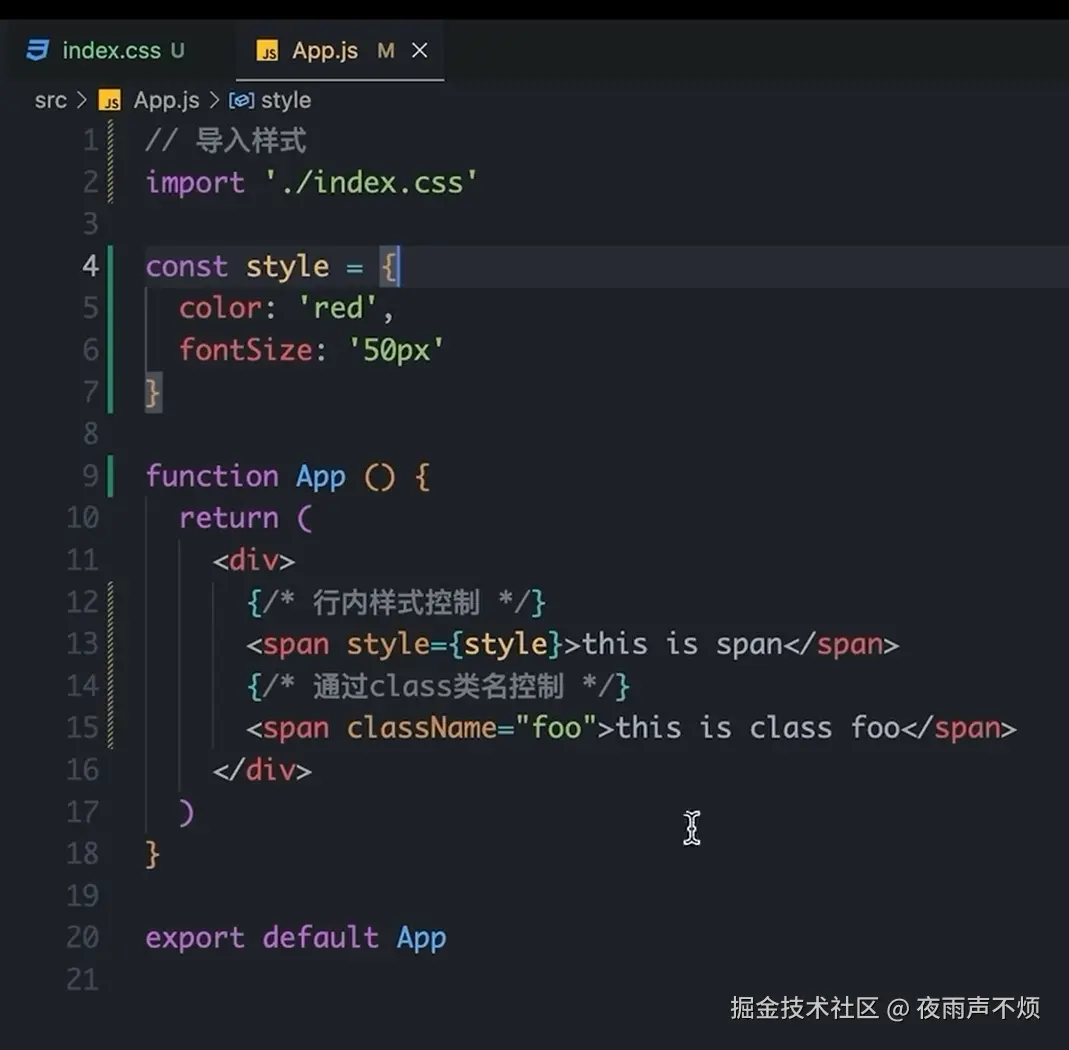The width and height of the screenshot is (1069, 1050).
Task: Click the '行内样式控制' JSX comment
Action: [x=395, y=603]
